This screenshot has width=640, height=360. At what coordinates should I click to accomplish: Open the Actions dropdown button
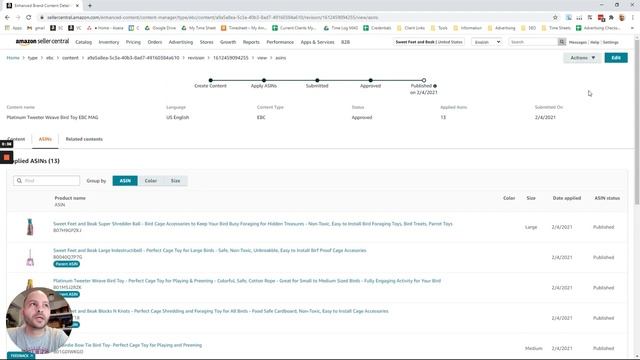click(582, 58)
